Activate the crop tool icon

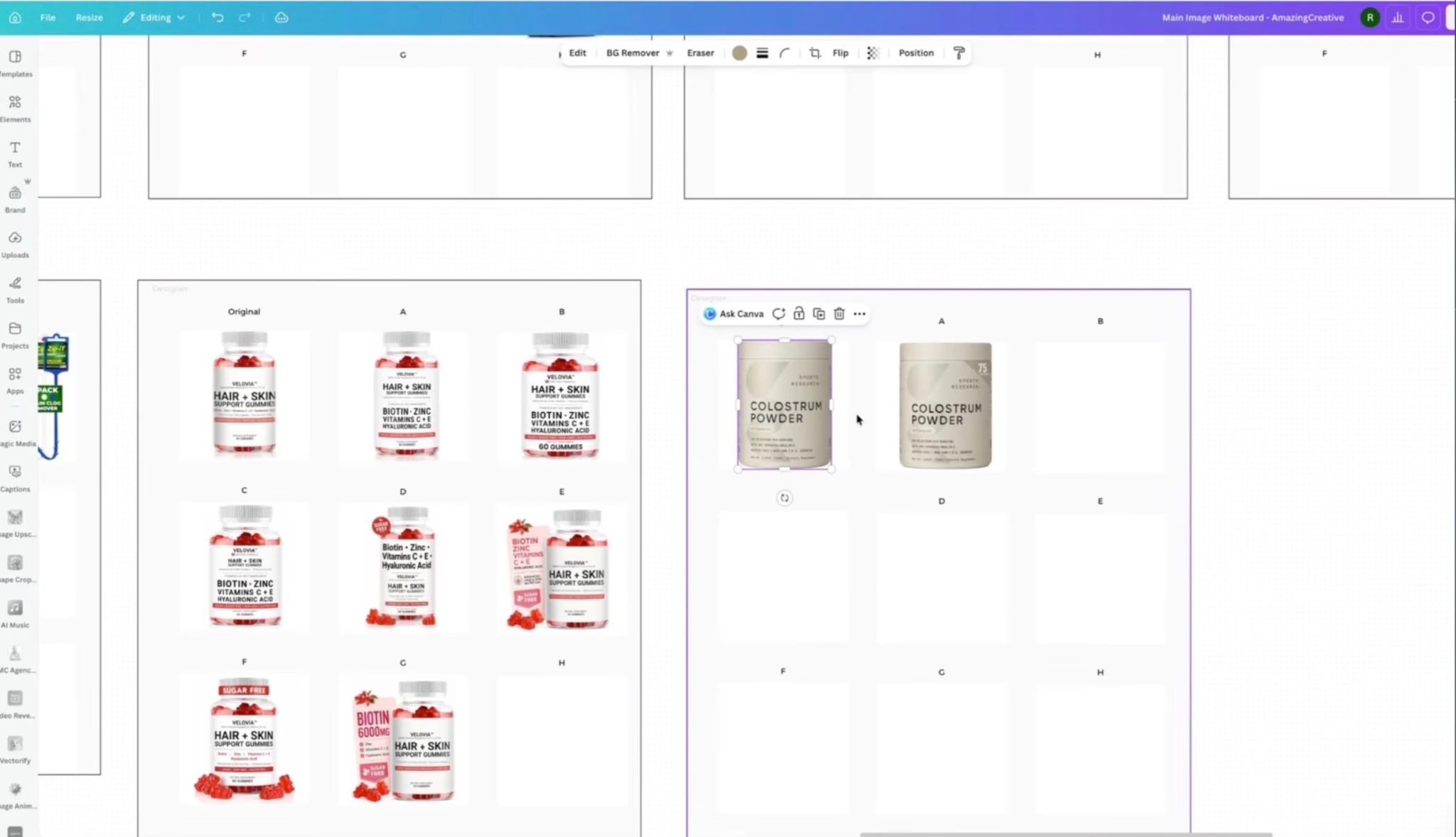click(815, 53)
